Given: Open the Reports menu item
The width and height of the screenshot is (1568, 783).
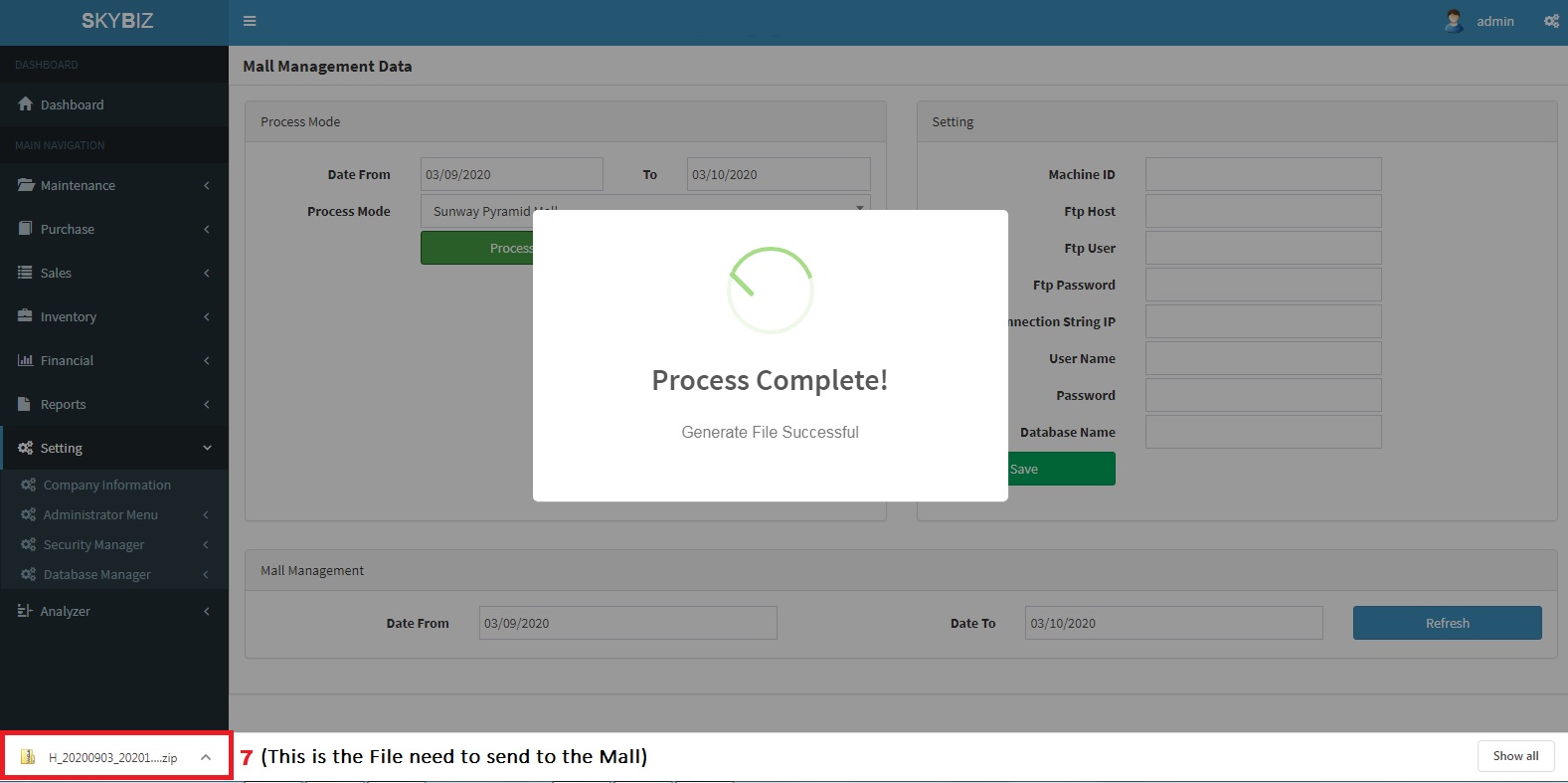Looking at the screenshot, I should pyautogui.click(x=64, y=404).
